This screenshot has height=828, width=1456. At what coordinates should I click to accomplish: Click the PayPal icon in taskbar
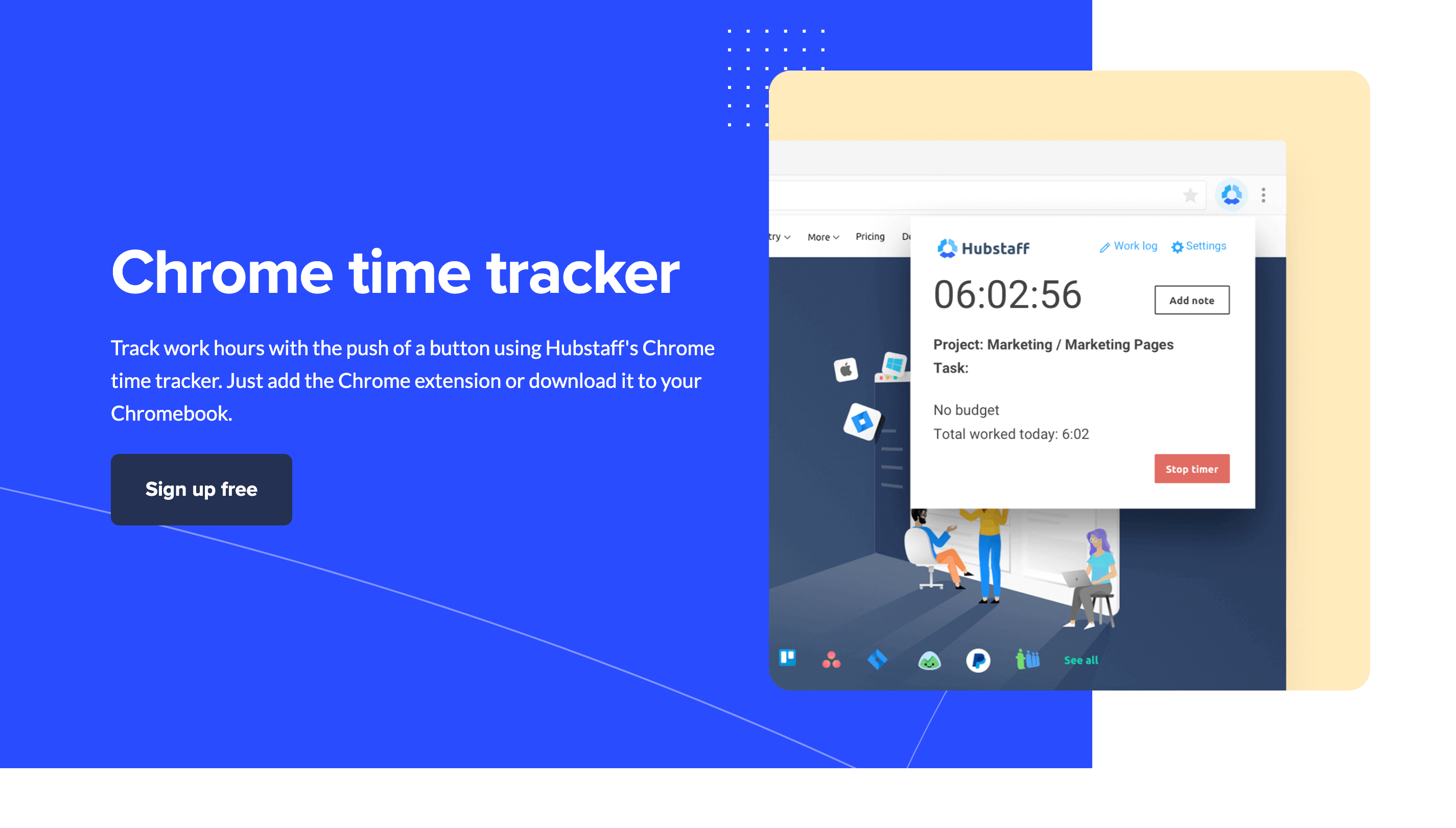[x=978, y=659]
